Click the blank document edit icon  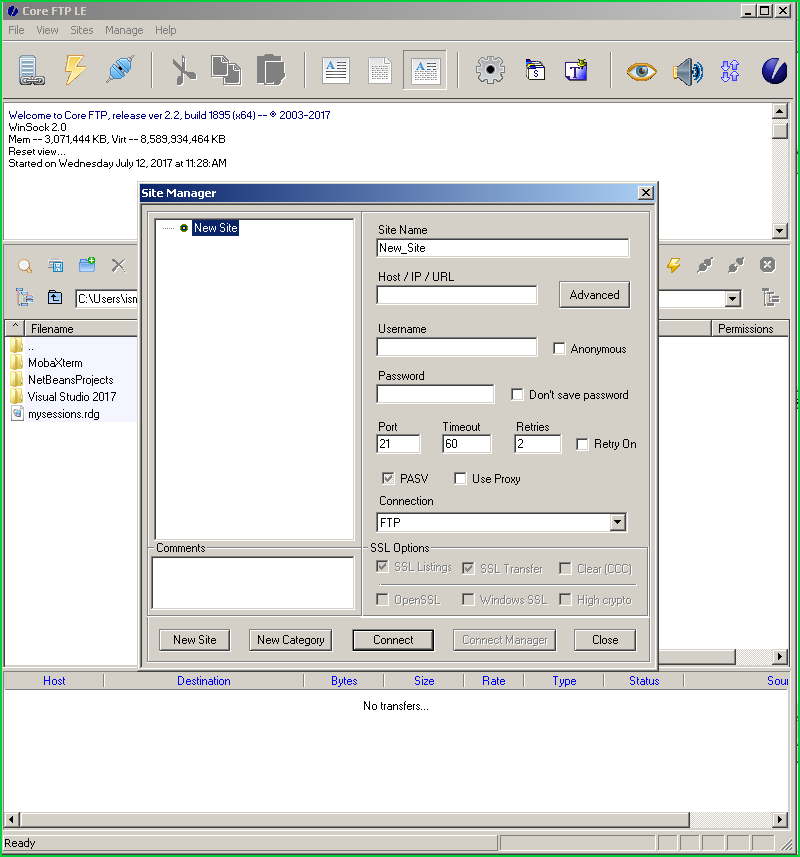(380, 71)
